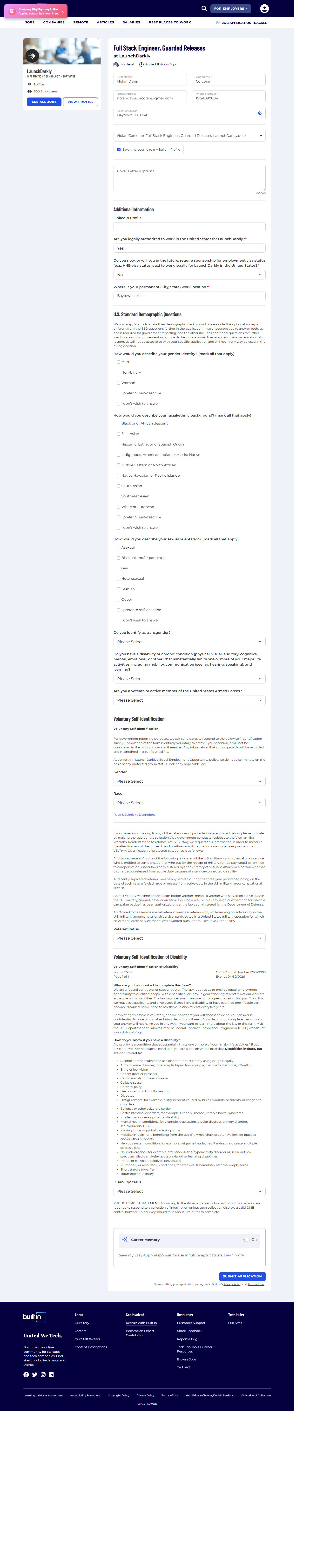Screen dimensions: 323x1568
Task: Click into the Cover Letter text area
Action: [189, 178]
